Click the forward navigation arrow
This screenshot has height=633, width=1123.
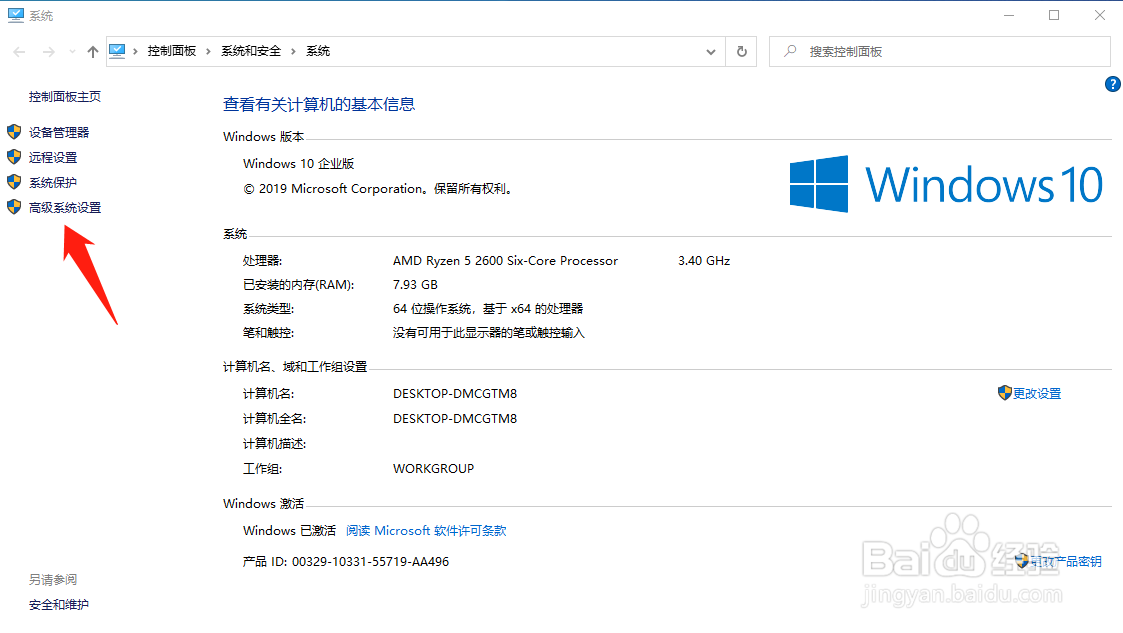click(x=48, y=52)
